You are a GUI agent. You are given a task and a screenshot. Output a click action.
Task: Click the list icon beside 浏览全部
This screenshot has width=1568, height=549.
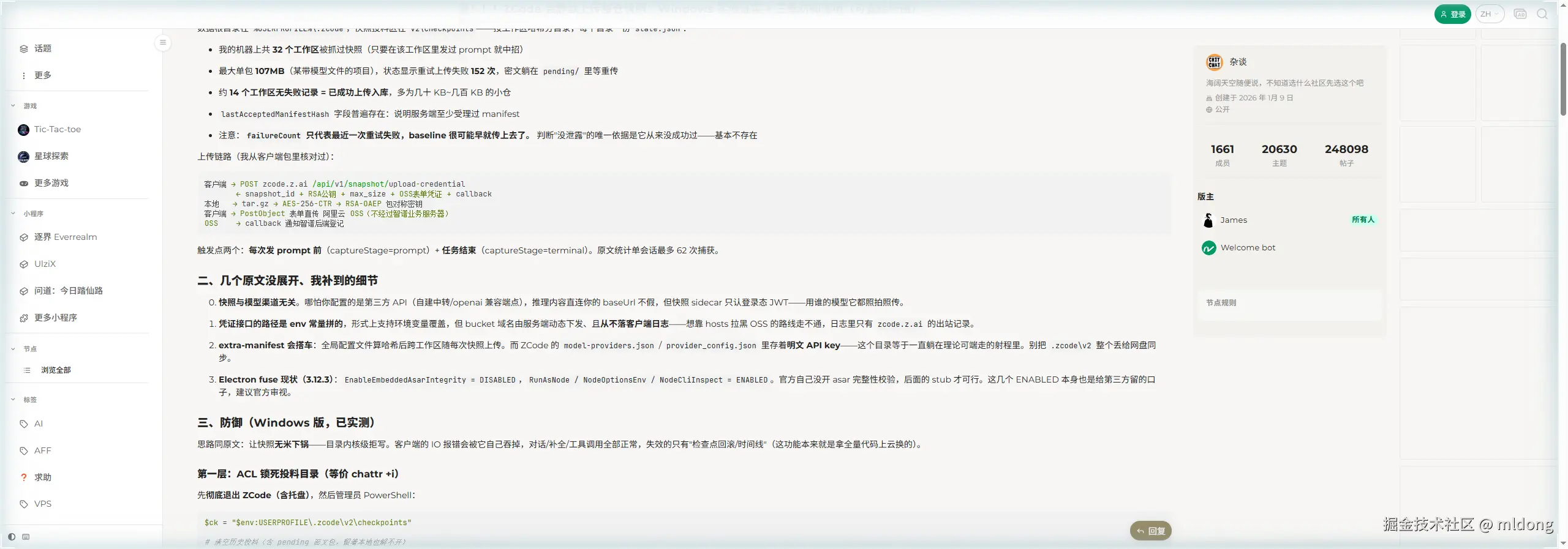[x=27, y=370]
